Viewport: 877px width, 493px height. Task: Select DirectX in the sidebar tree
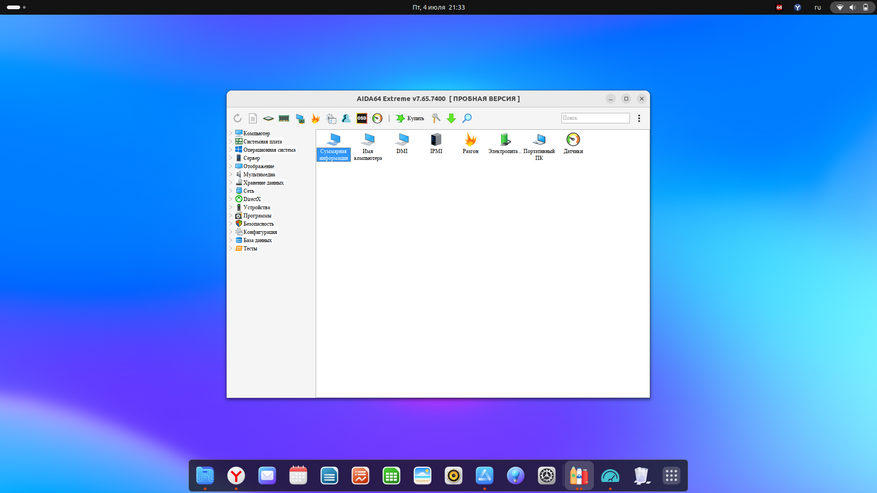[252, 199]
